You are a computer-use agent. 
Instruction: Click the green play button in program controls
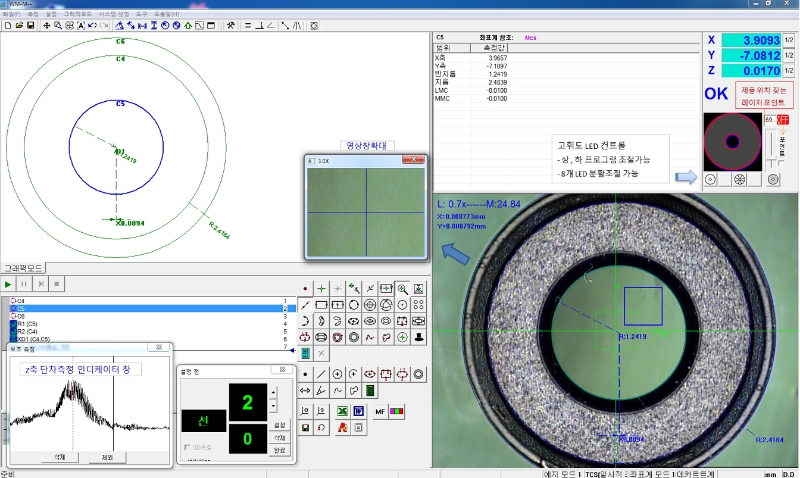point(9,284)
